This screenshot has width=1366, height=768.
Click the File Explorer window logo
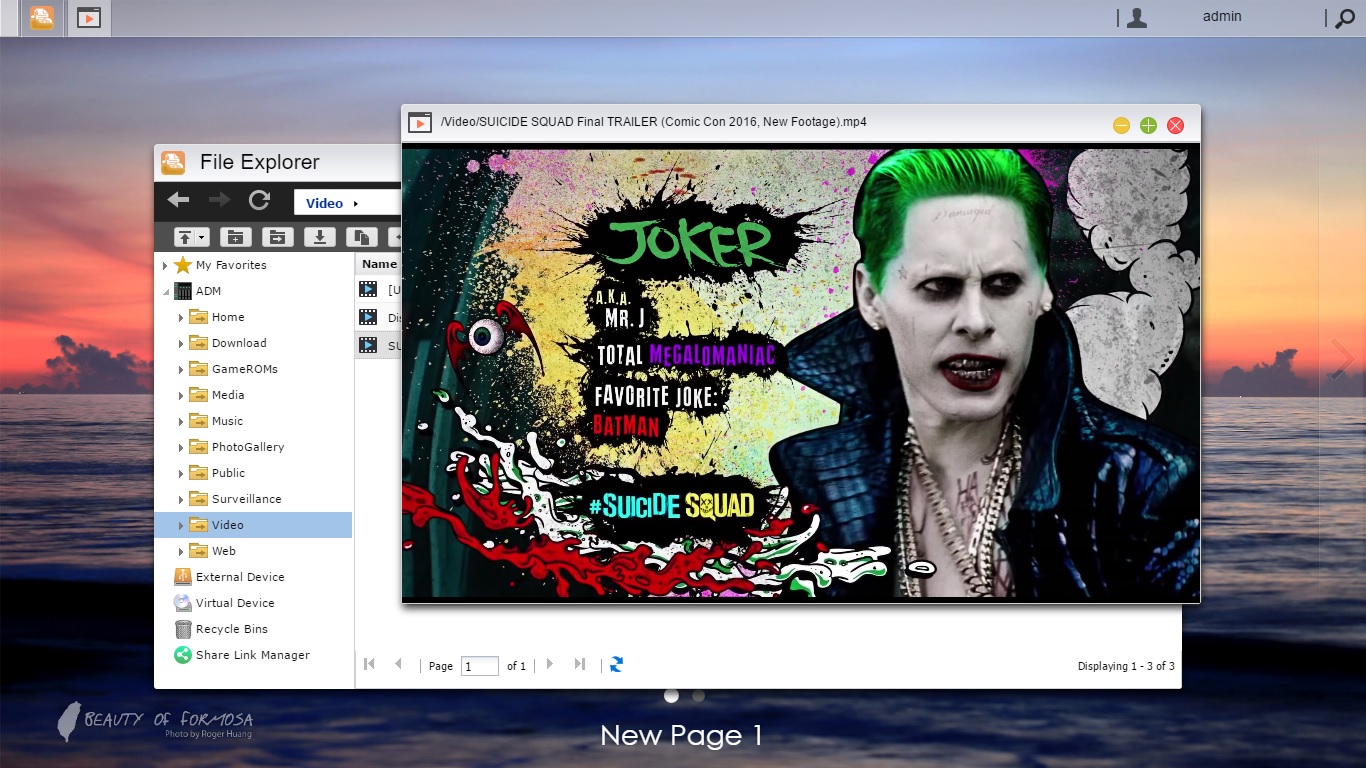173,162
